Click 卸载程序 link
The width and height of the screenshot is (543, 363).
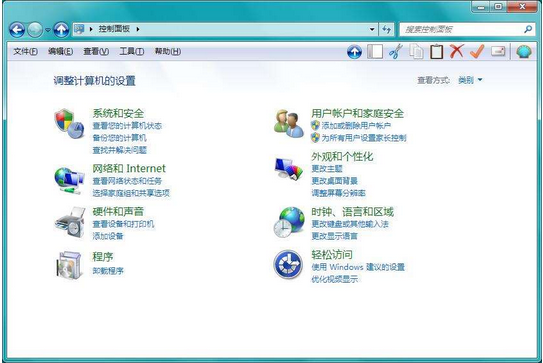tap(108, 271)
